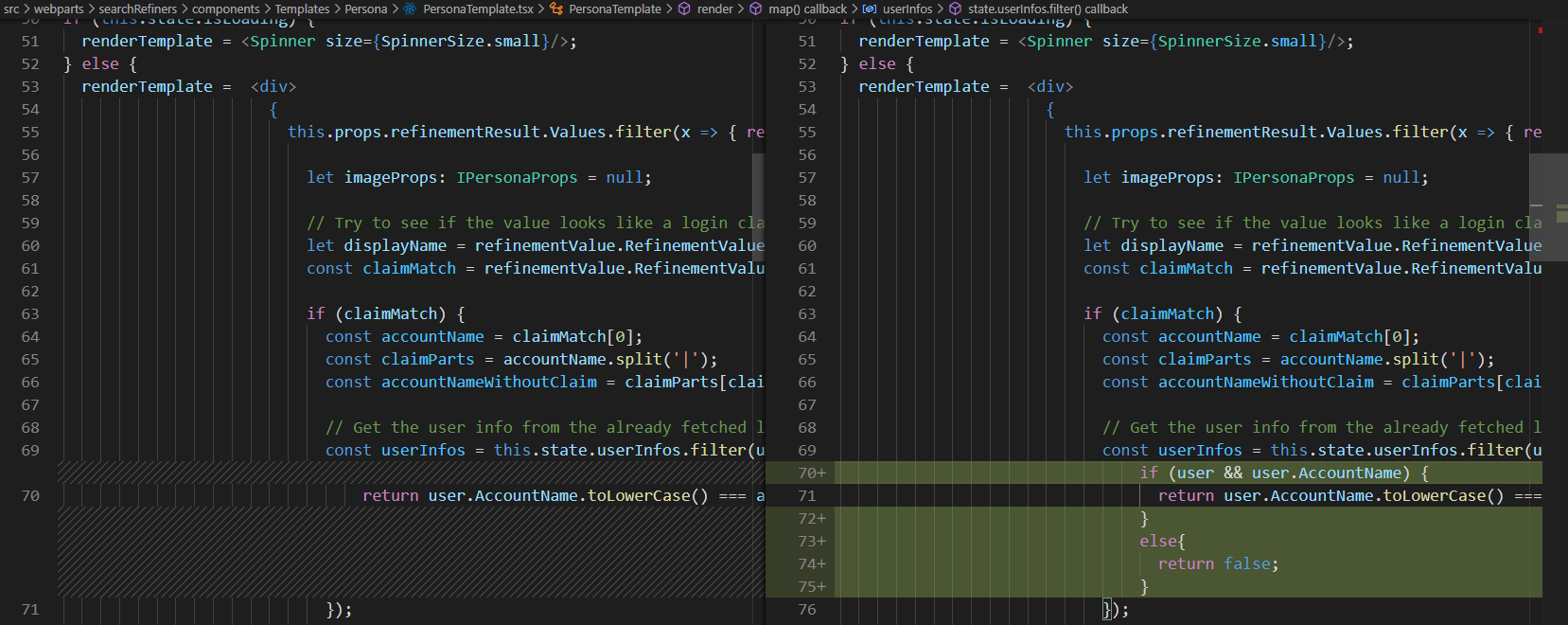Click the added 'else{' line in right pane
This screenshot has width=1568, height=625.
[1162, 541]
